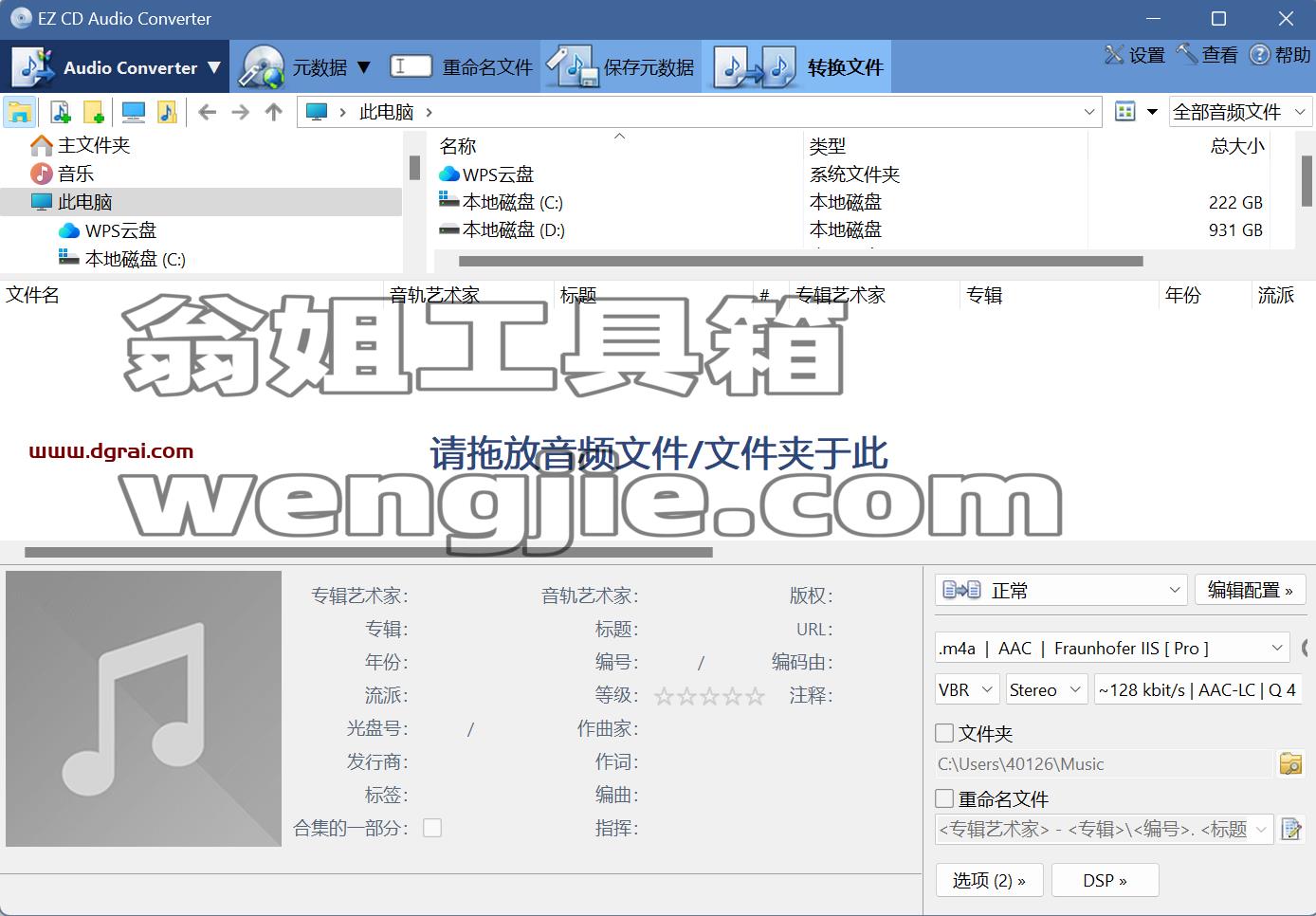
Task: Click the 保存元数据 toolbar button
Action: [x=621, y=67]
